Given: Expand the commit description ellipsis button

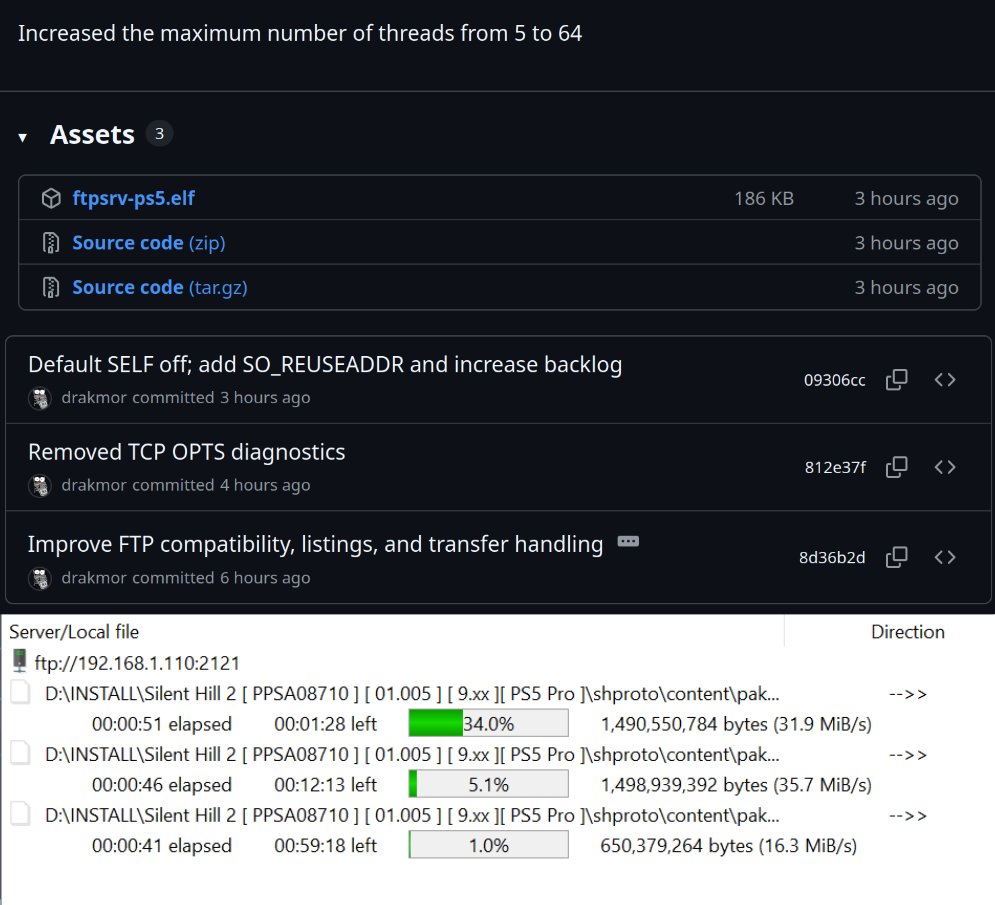Looking at the screenshot, I should [628, 542].
